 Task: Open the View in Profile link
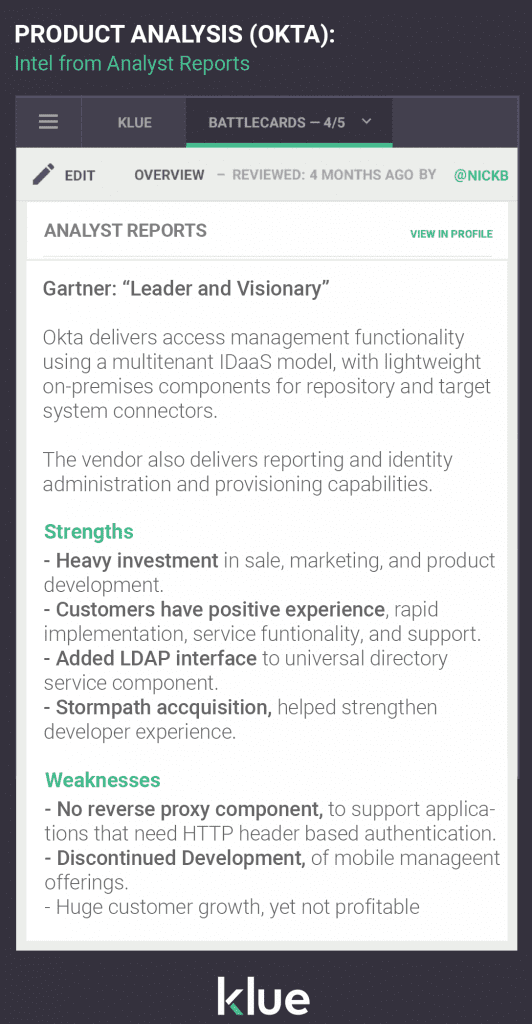[x=451, y=234]
